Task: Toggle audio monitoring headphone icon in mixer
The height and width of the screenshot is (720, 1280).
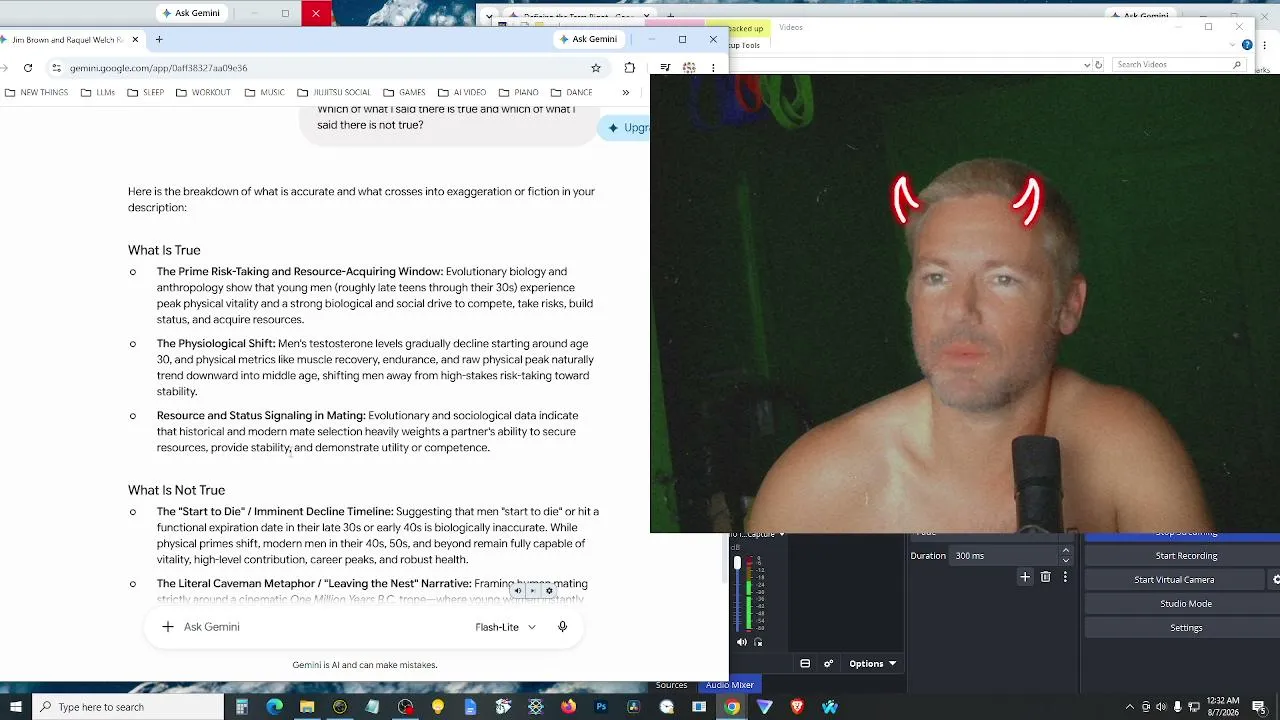Action: tap(758, 642)
